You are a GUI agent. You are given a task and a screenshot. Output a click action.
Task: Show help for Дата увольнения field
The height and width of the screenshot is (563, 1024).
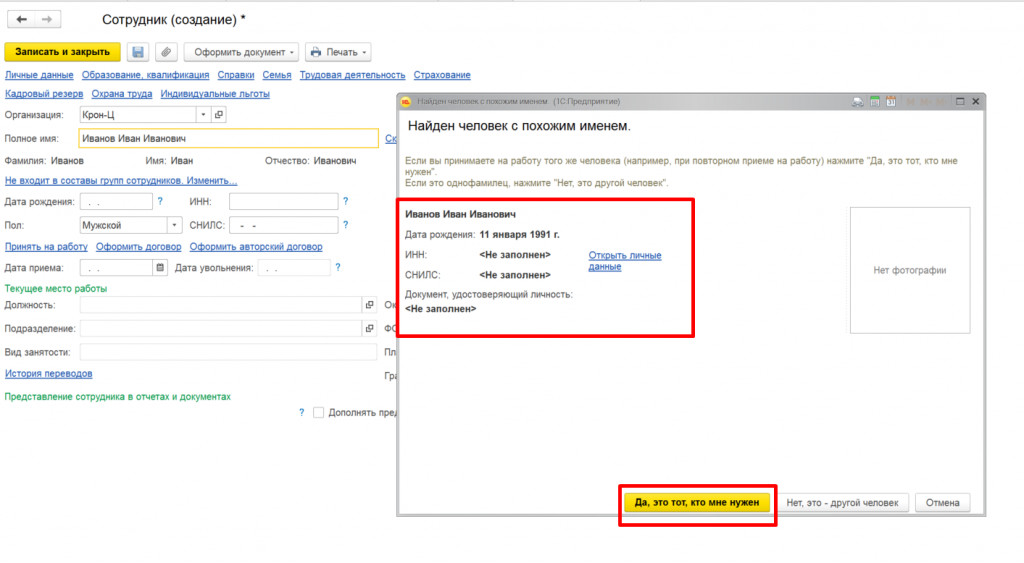[338, 267]
